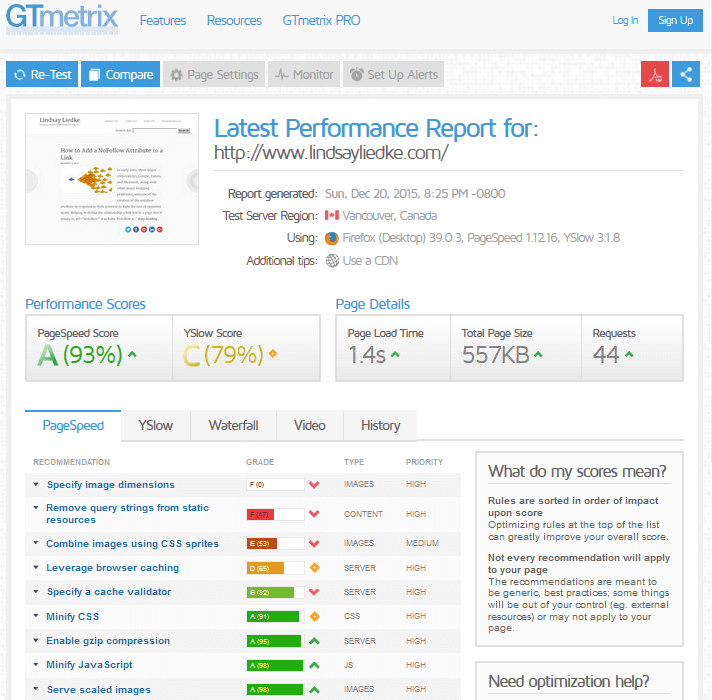Click the Type column header
This screenshot has height=700, width=712.
pyautogui.click(x=354, y=462)
